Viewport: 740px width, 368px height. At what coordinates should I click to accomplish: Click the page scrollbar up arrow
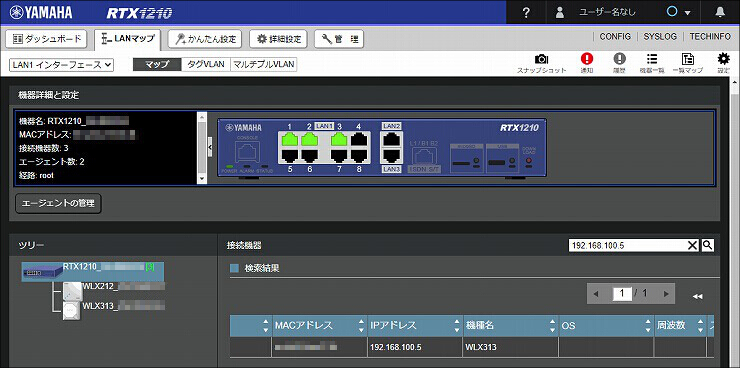pos(735,82)
